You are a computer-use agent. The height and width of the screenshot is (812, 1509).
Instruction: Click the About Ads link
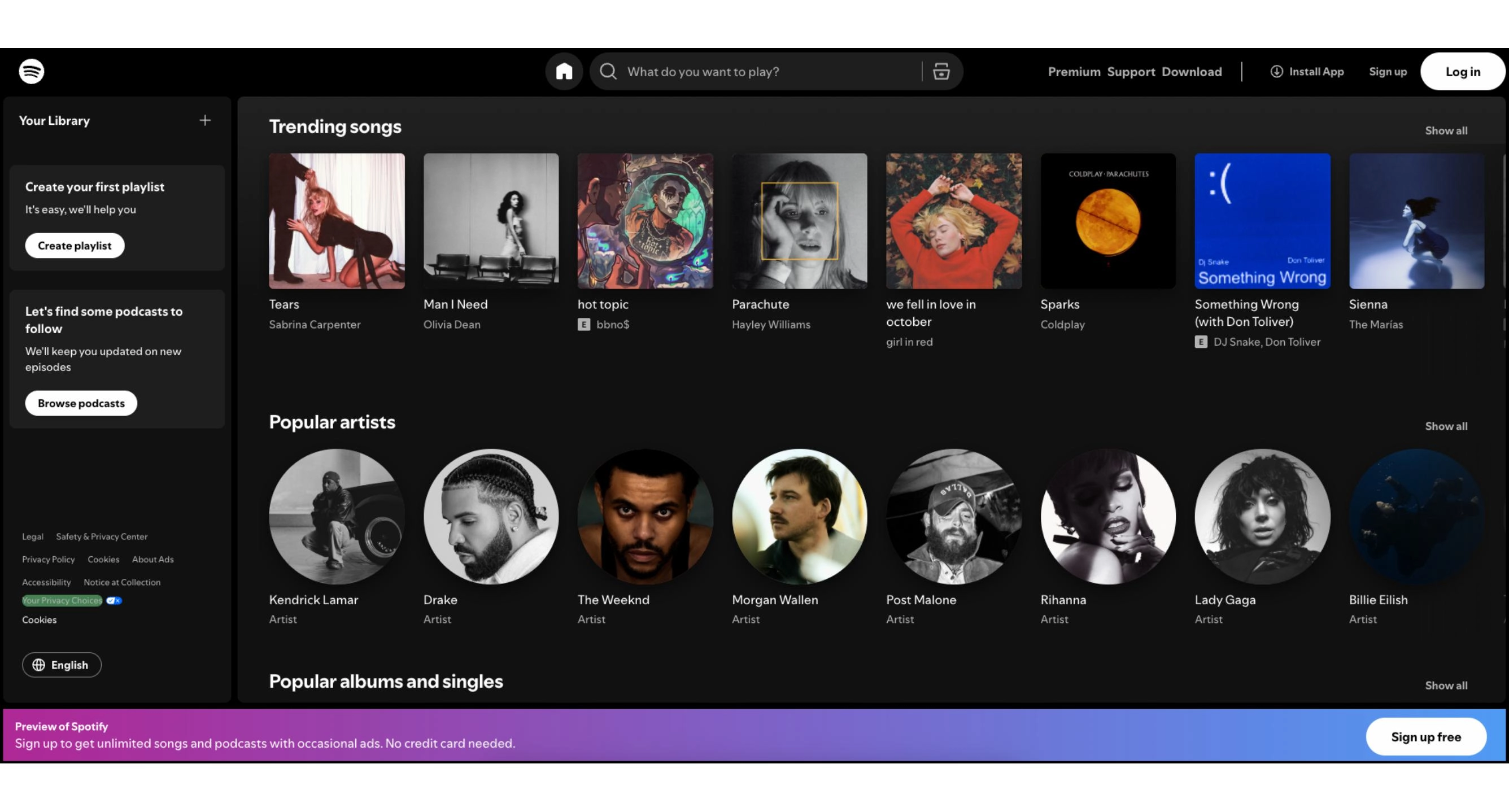coord(153,560)
